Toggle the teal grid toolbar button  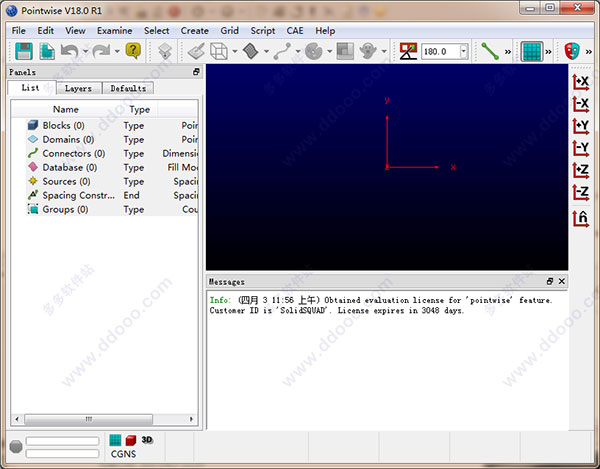(532, 51)
